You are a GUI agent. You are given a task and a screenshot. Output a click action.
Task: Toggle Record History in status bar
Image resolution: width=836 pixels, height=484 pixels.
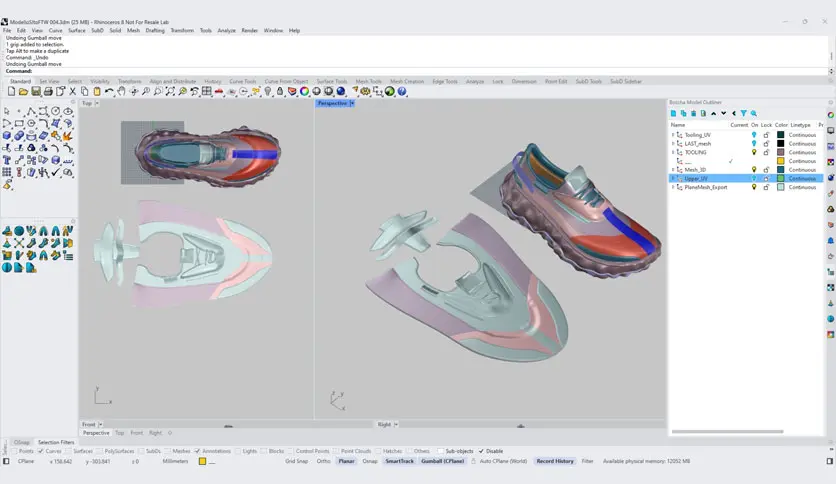(x=555, y=461)
